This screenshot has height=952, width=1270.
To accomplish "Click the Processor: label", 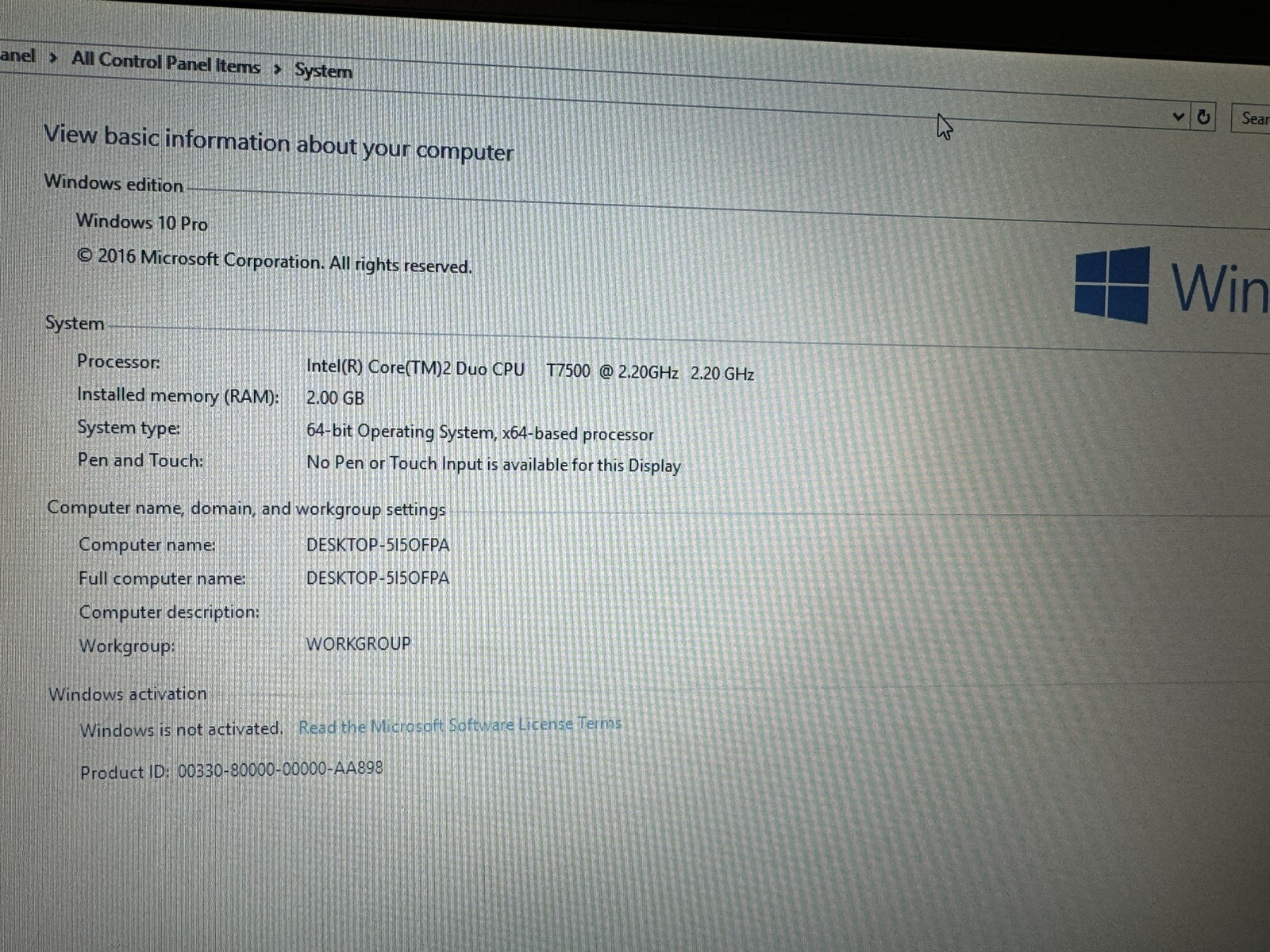I will [x=118, y=362].
